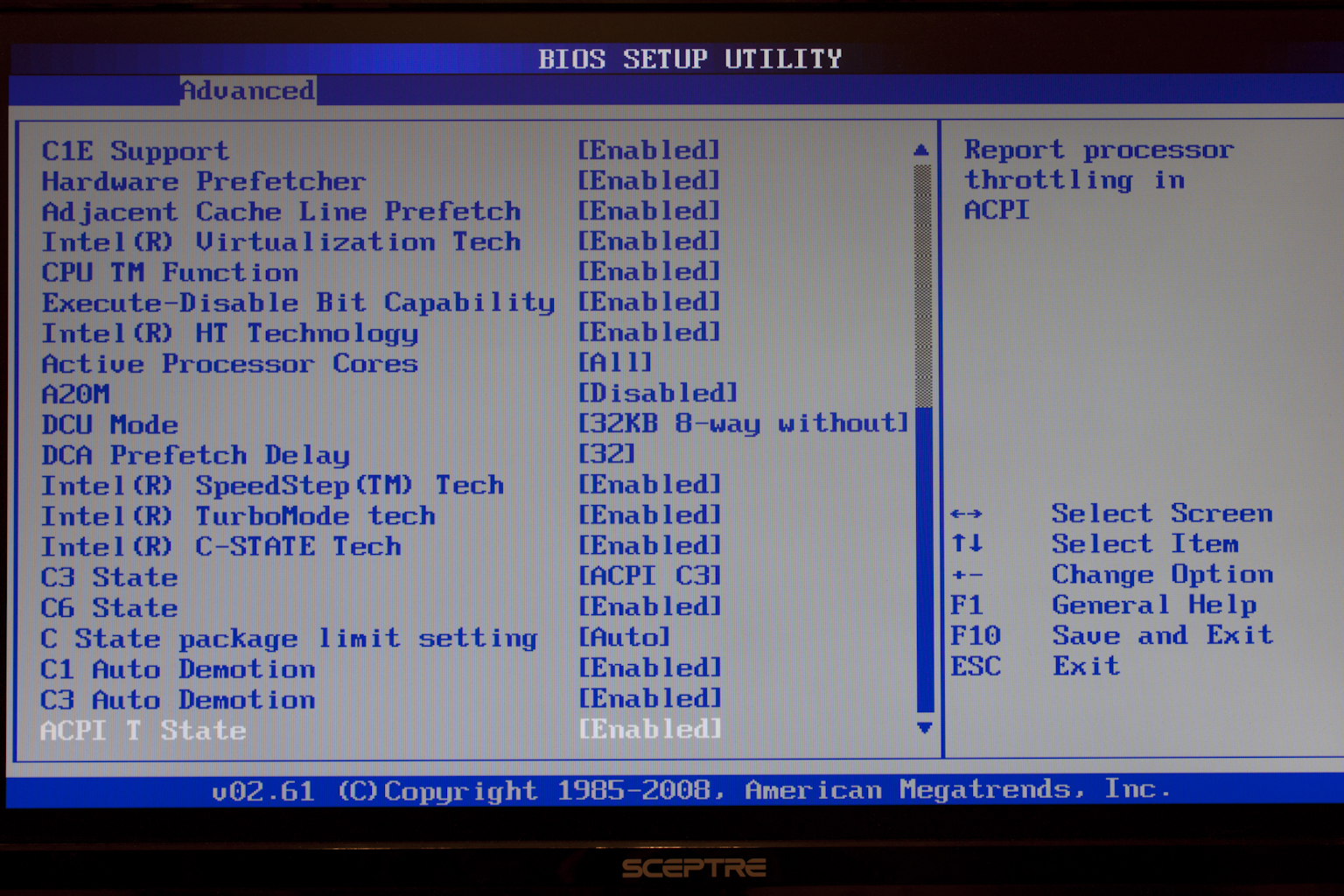Open C3 State [ACPI C3] options
The height and width of the screenshot is (896, 1344).
(x=649, y=577)
